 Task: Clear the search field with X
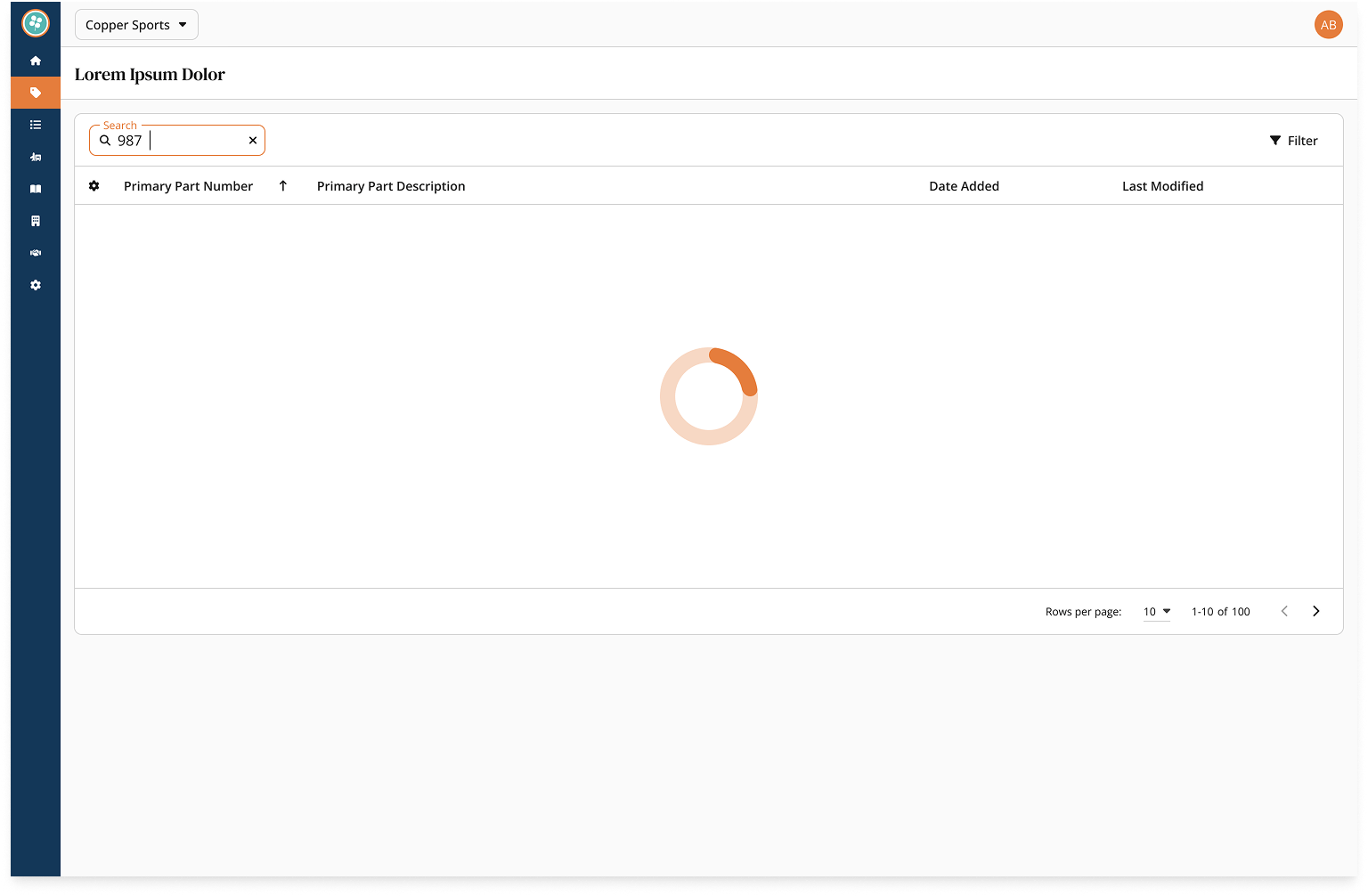tap(253, 141)
